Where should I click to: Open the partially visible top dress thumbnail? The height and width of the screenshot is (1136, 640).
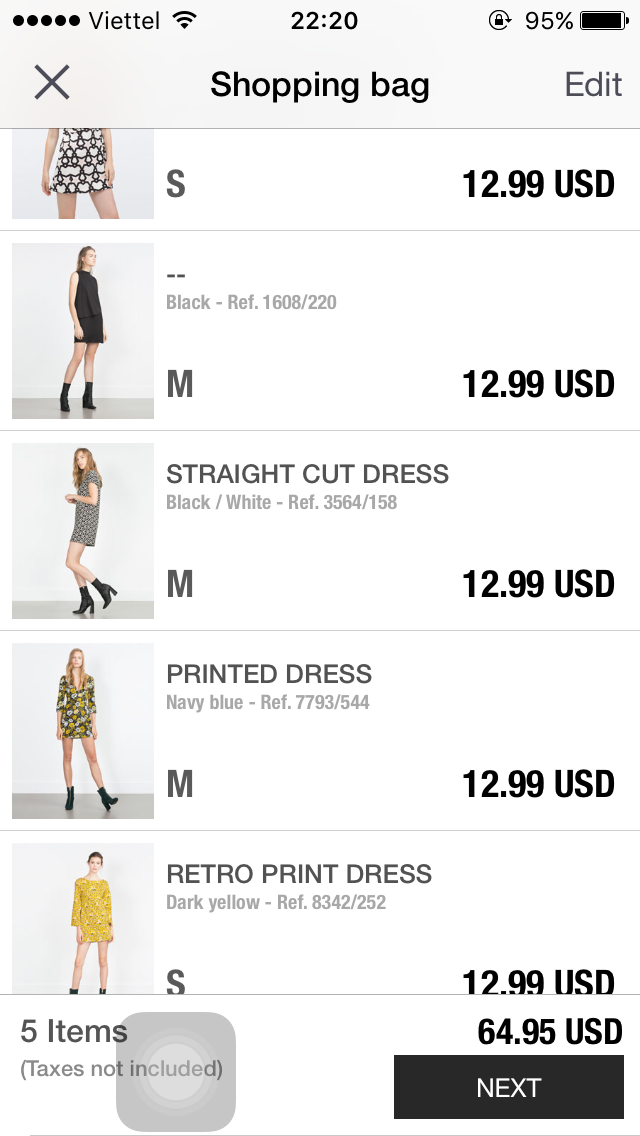tap(83, 174)
